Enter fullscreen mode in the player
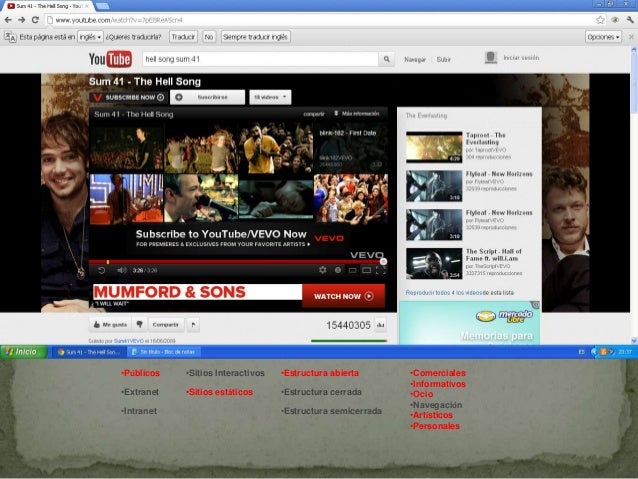The height and width of the screenshot is (479, 638). (381, 270)
